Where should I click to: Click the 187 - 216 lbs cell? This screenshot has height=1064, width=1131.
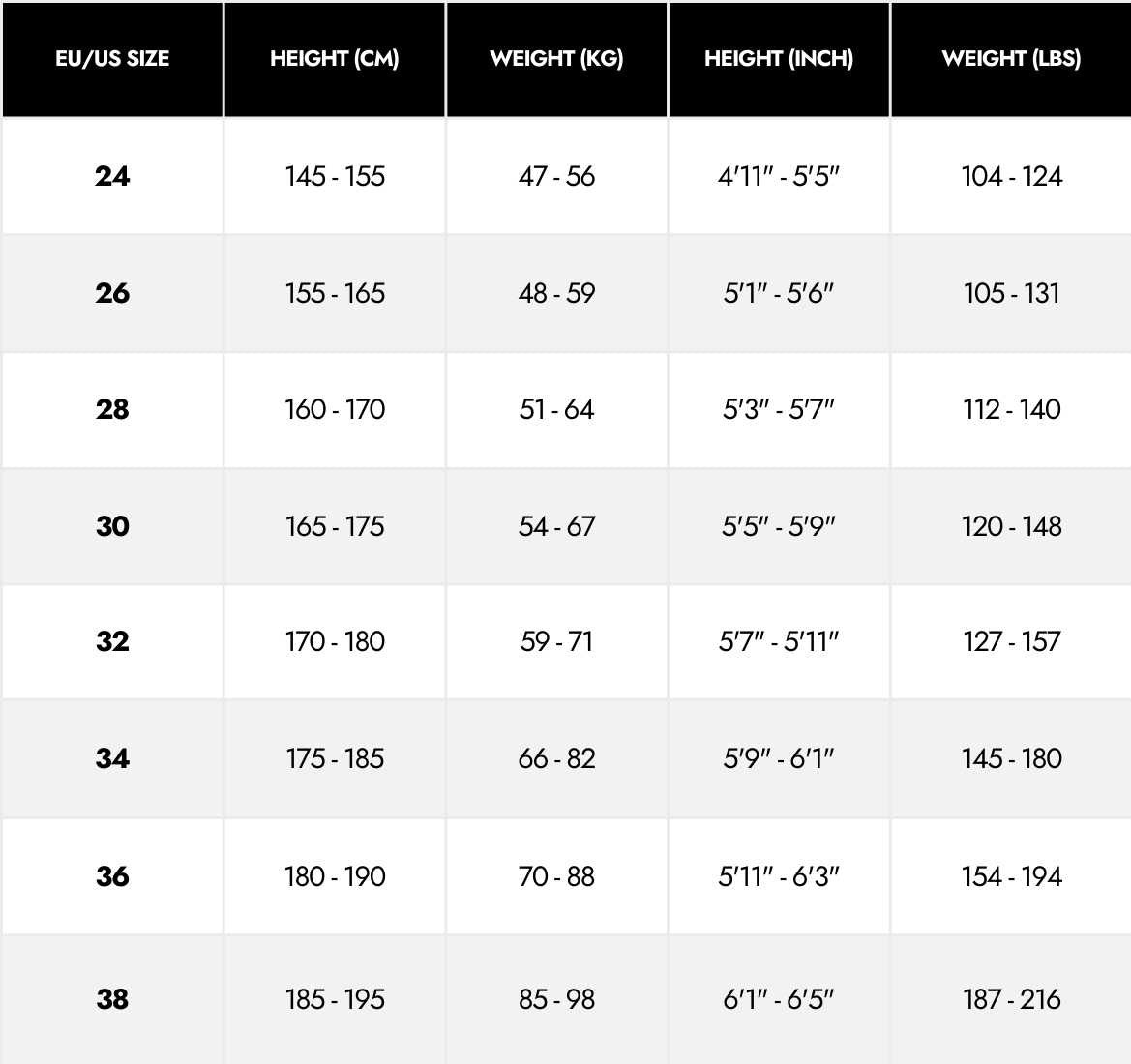pyautogui.click(x=1011, y=998)
